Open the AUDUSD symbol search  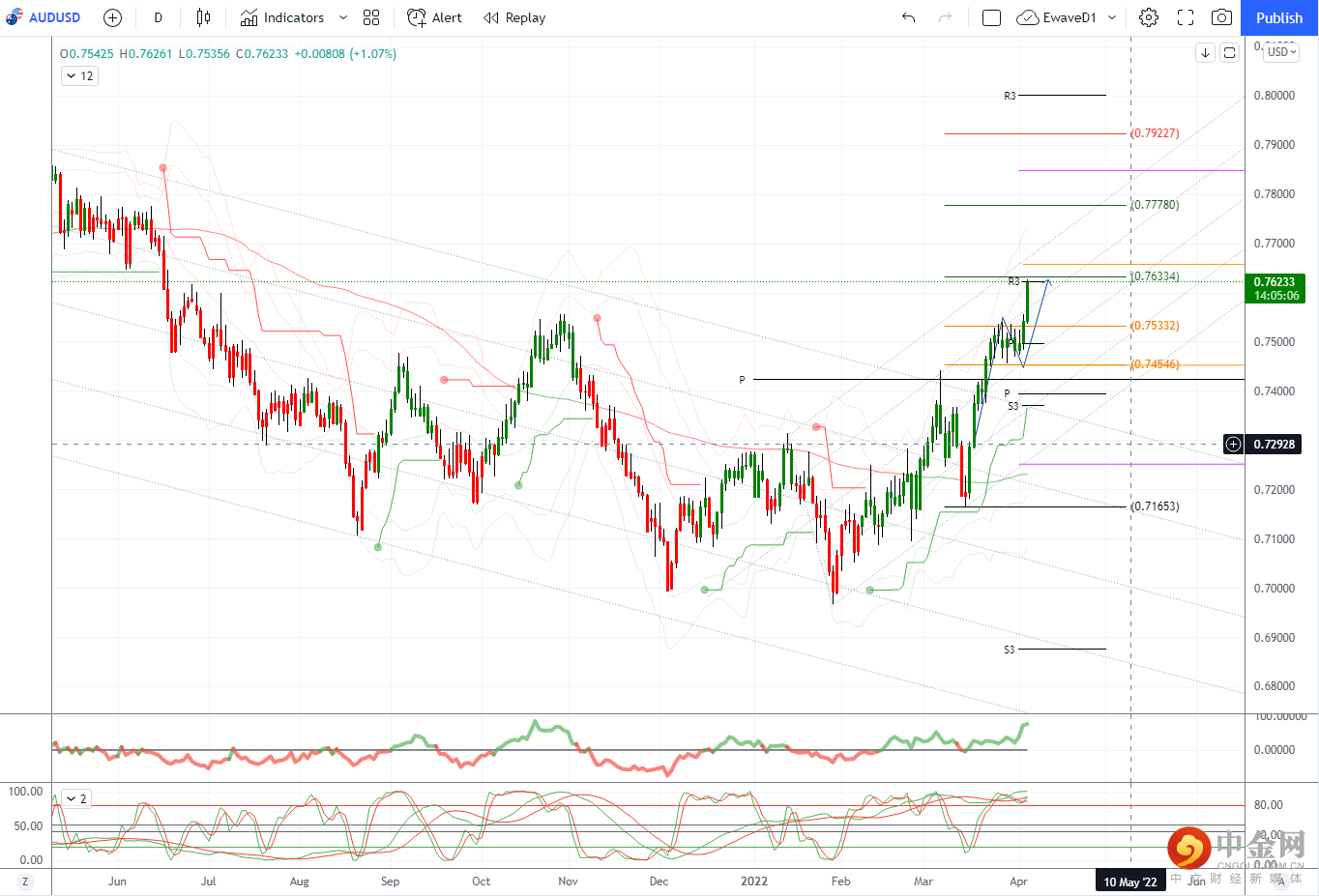(44, 17)
